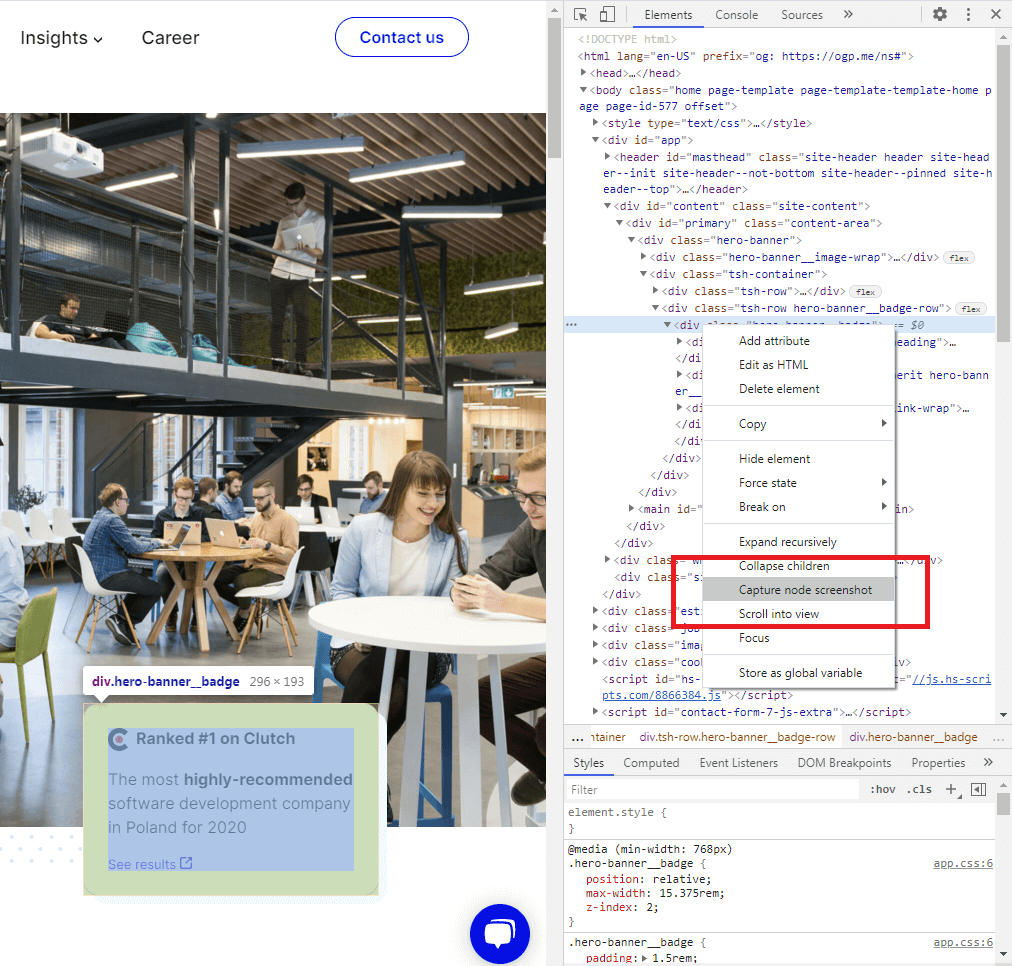Click the Styles pane vertical scrollbar

[x=1003, y=804]
